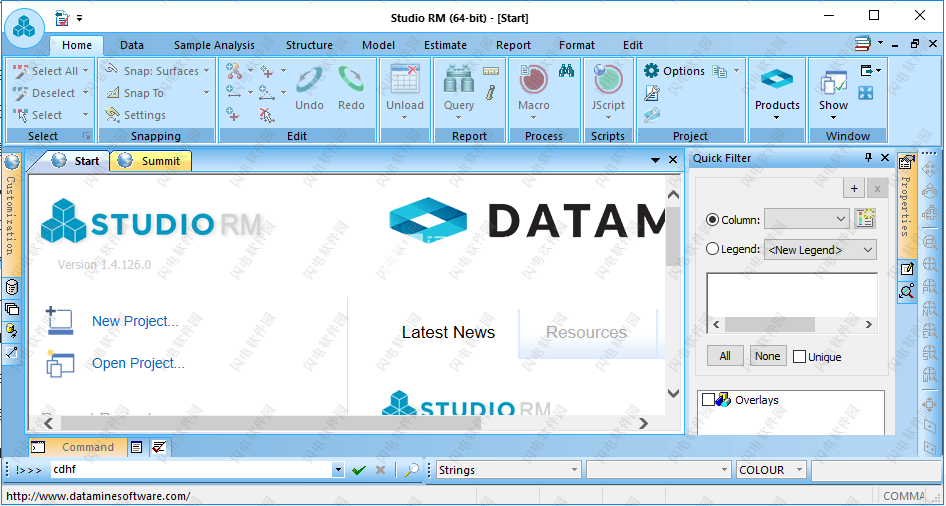
Task: Select the Column radio button
Action: pos(712,220)
